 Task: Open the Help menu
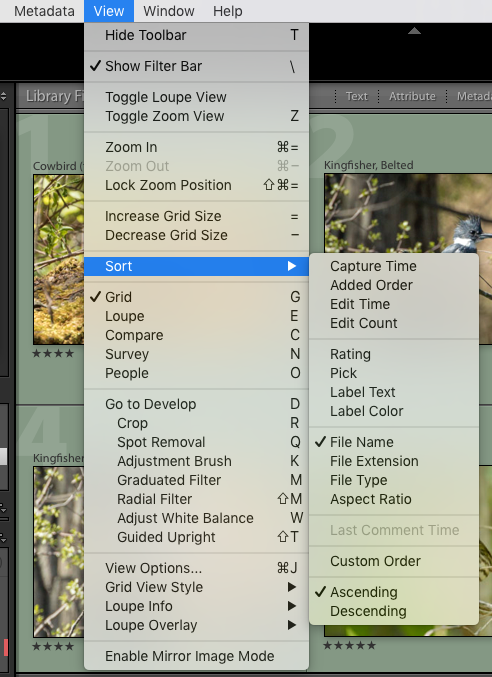click(227, 11)
